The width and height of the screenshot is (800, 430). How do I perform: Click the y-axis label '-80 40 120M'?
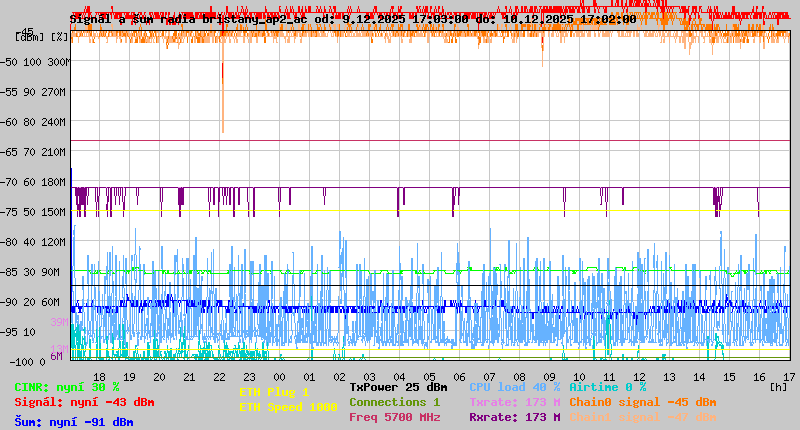(33, 242)
